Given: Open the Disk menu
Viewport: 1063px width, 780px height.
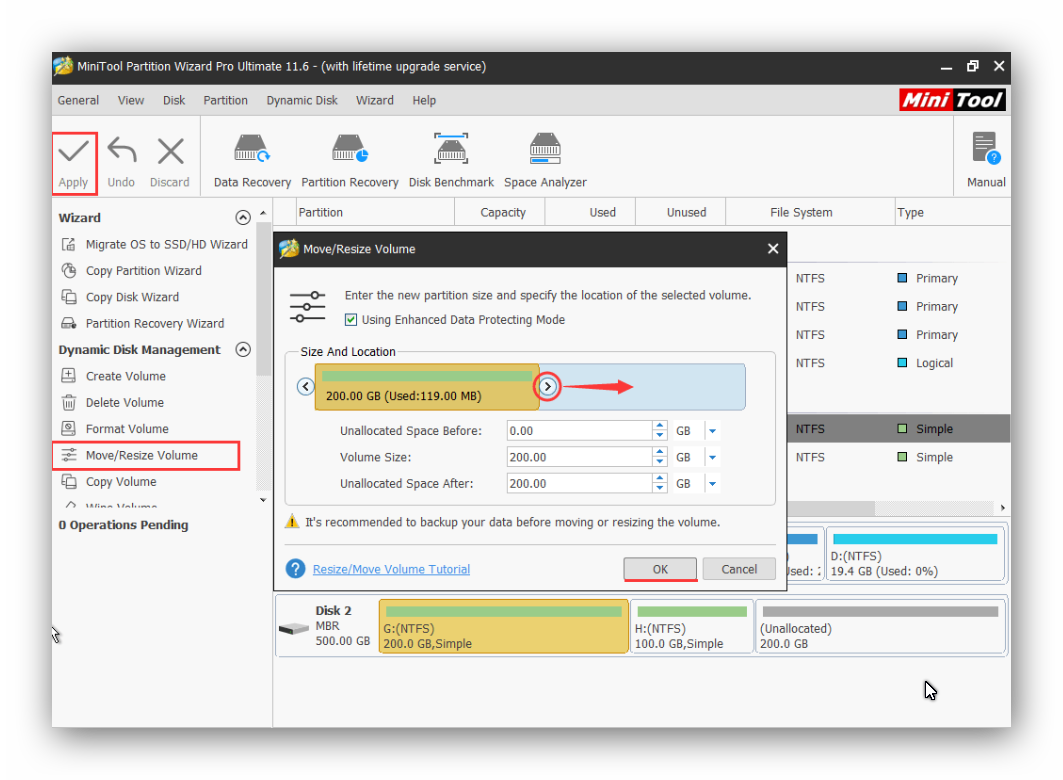Looking at the screenshot, I should tap(174, 100).
